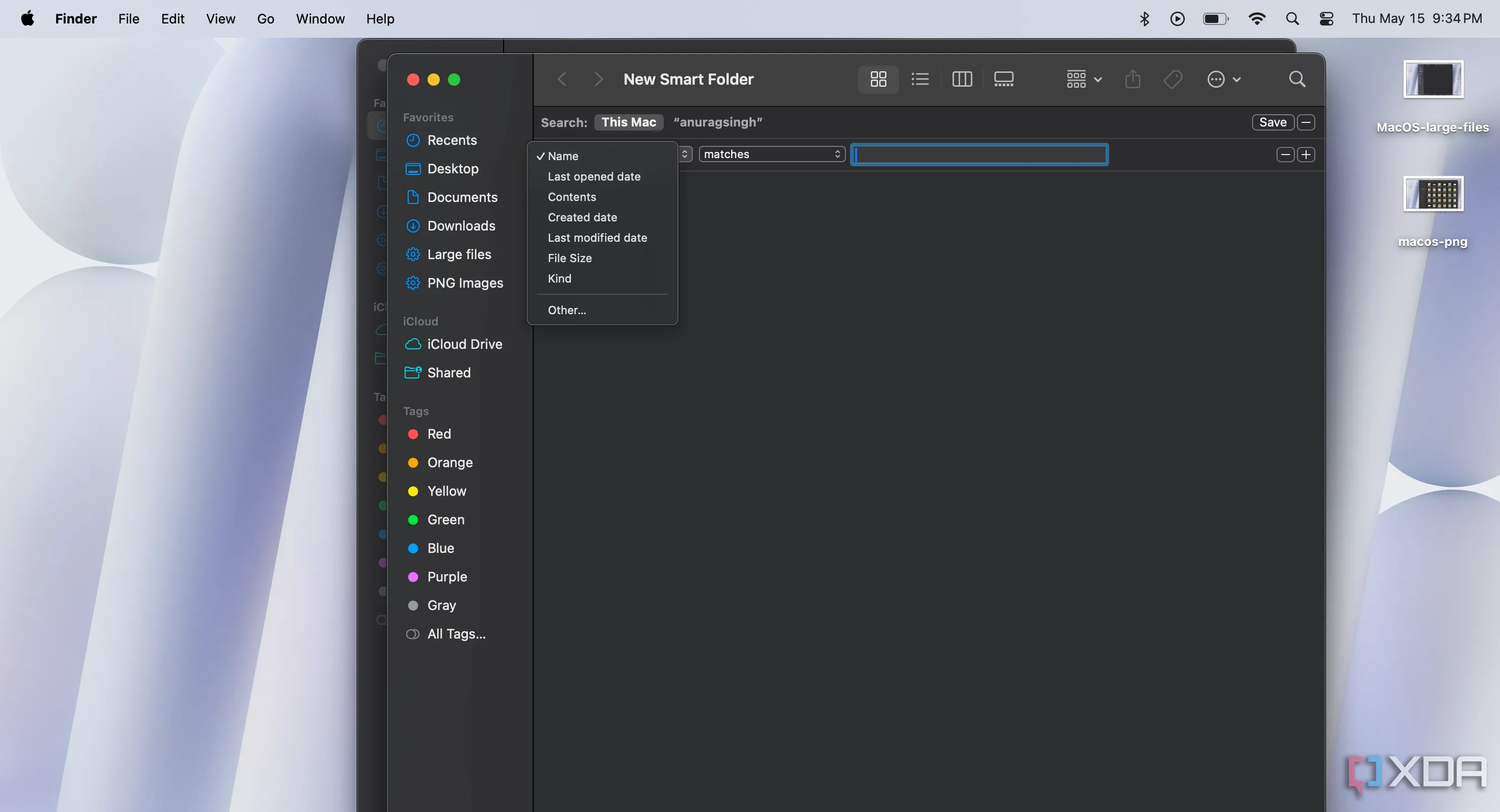Click the attribute popup stepper arrows
Image resolution: width=1500 pixels, height=812 pixels.
coord(685,154)
